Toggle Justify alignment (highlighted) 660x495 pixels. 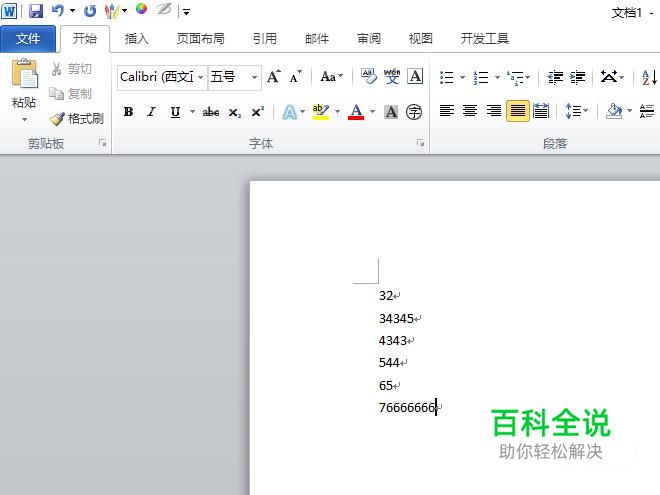point(517,111)
